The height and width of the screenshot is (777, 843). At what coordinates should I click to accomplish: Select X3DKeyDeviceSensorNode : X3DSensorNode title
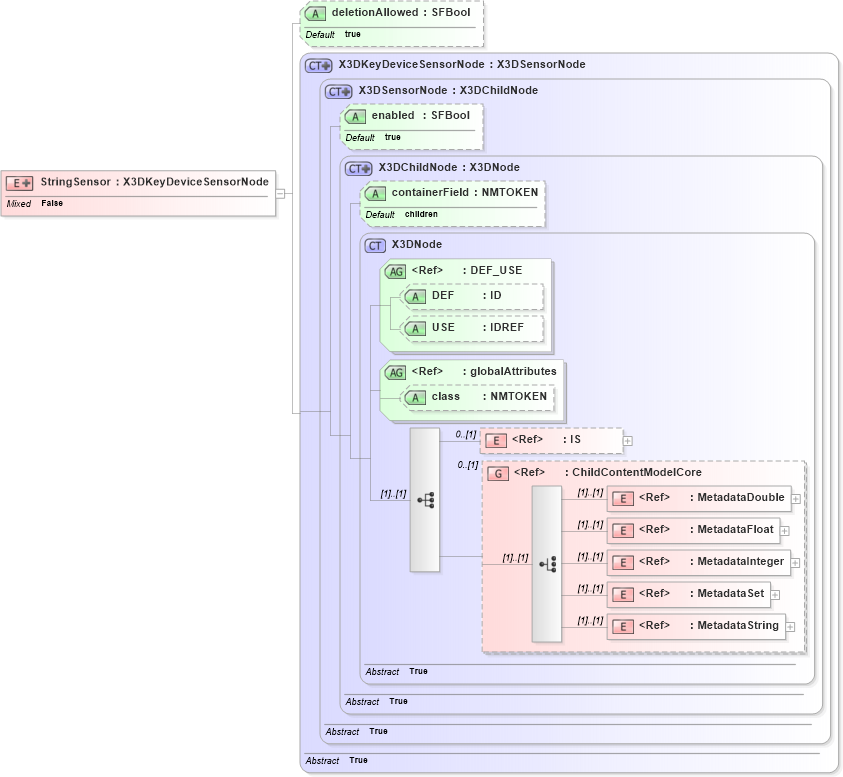pos(462,65)
